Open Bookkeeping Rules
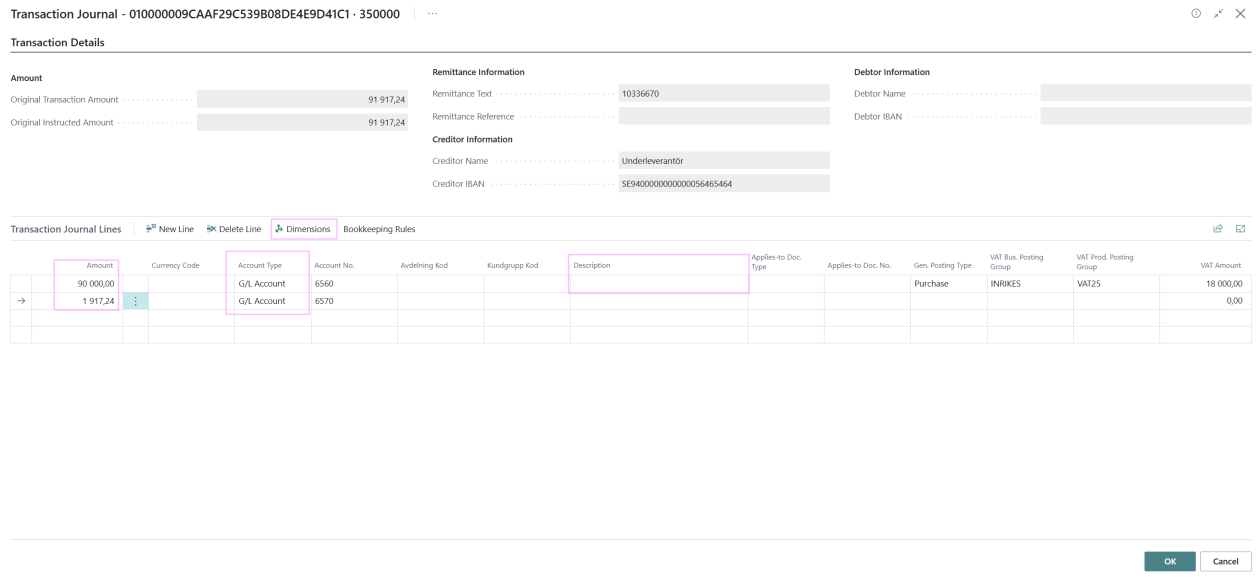The image size is (1259, 580). 379,229
